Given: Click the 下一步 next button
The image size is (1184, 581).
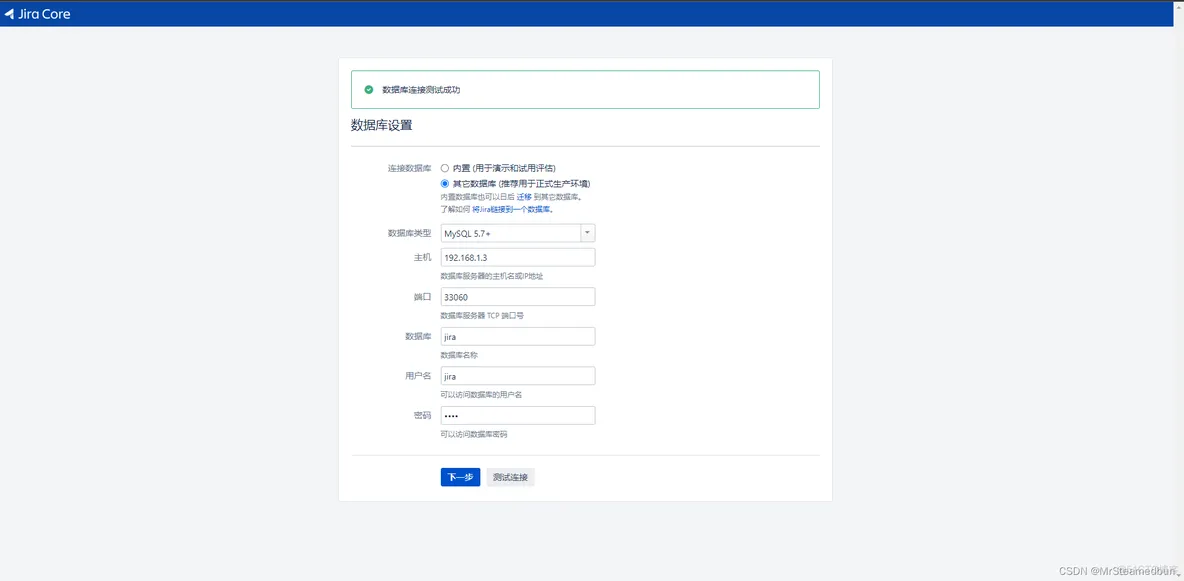Looking at the screenshot, I should point(461,477).
